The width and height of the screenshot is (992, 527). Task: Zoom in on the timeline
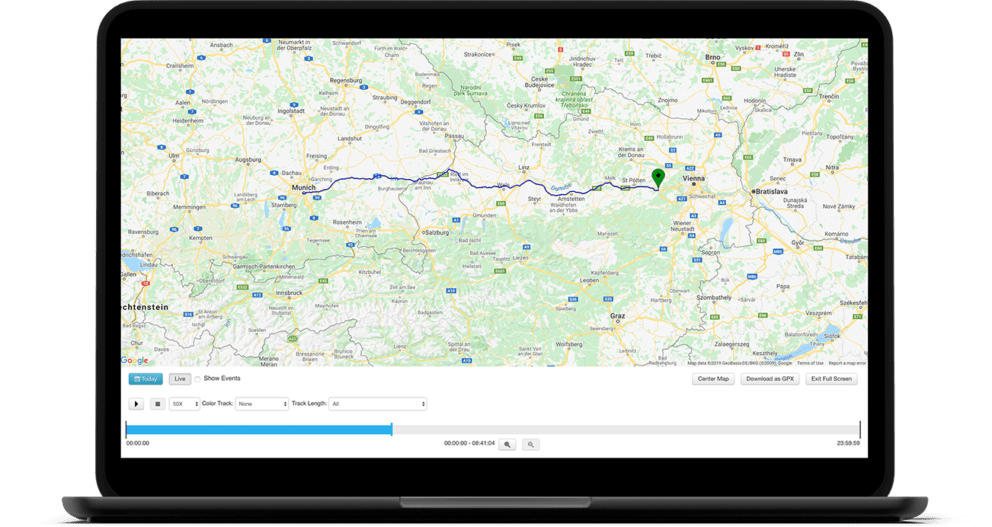pyautogui.click(x=507, y=445)
